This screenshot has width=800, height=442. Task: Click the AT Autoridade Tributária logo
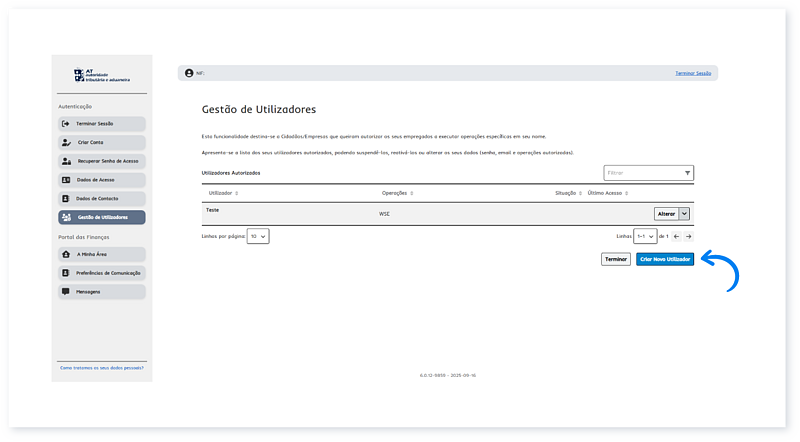click(100, 75)
